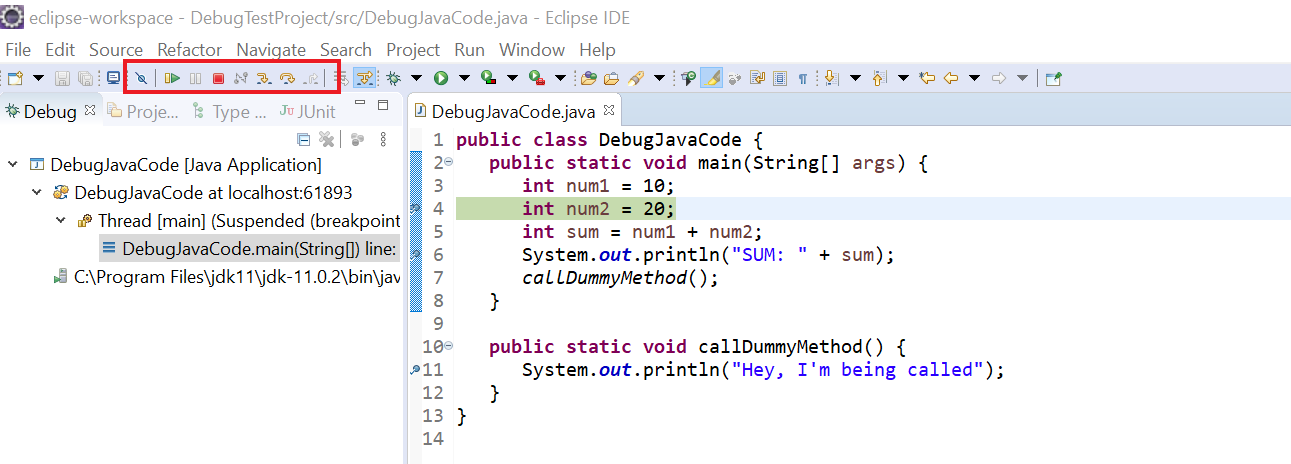Open the console monitor icon
This screenshot has height=464, width=1291.
[114, 77]
